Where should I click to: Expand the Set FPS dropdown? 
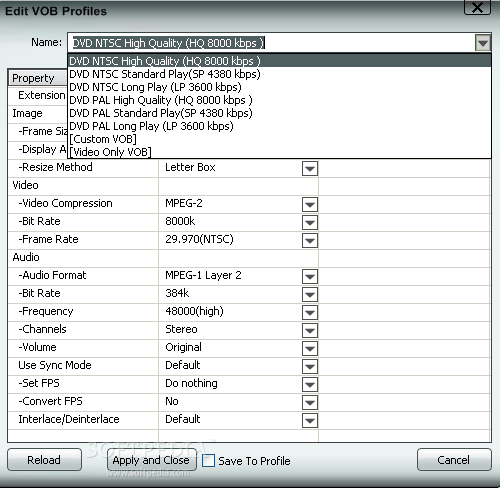(x=310, y=384)
